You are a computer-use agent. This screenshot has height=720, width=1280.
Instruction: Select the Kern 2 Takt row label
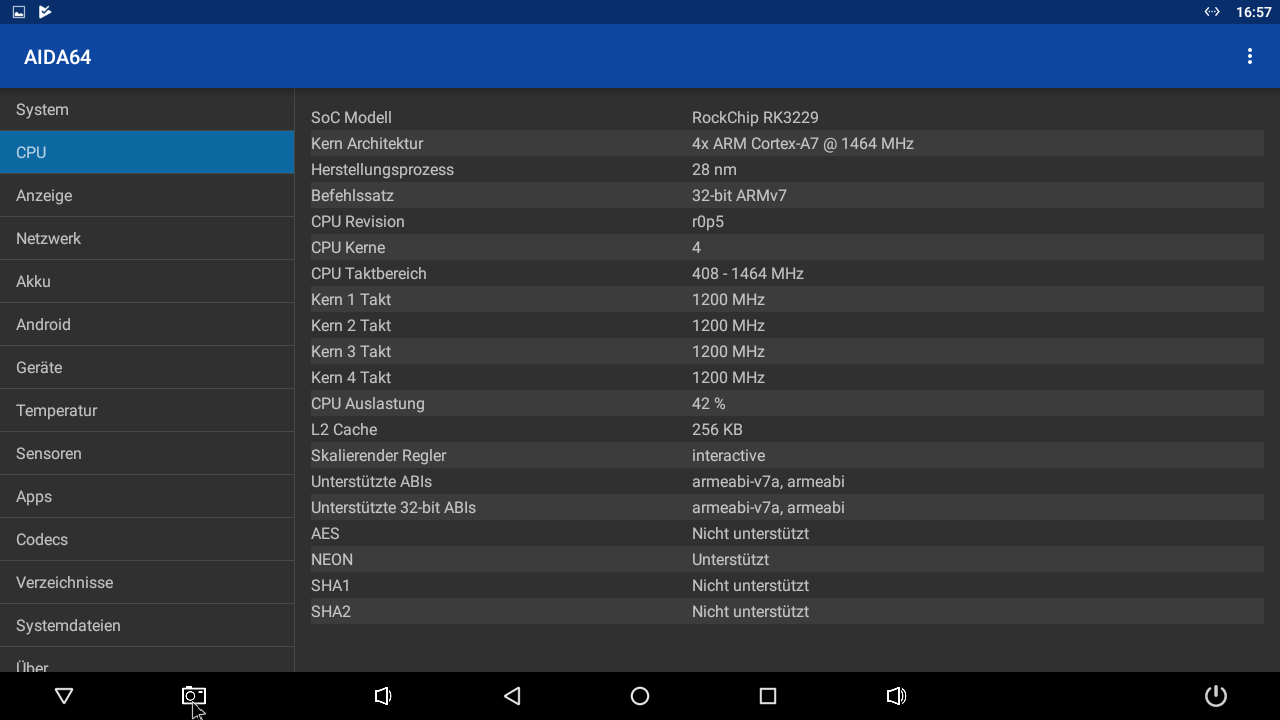[x=351, y=326]
